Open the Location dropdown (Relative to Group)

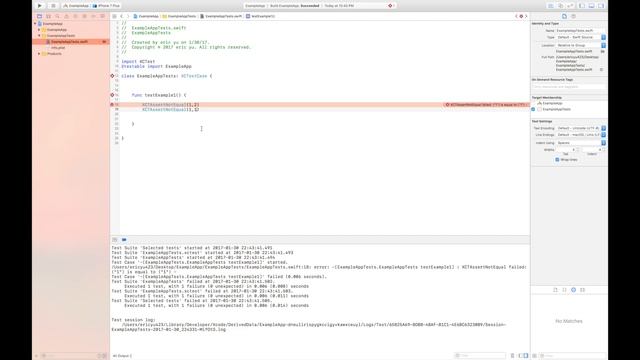point(581,45)
